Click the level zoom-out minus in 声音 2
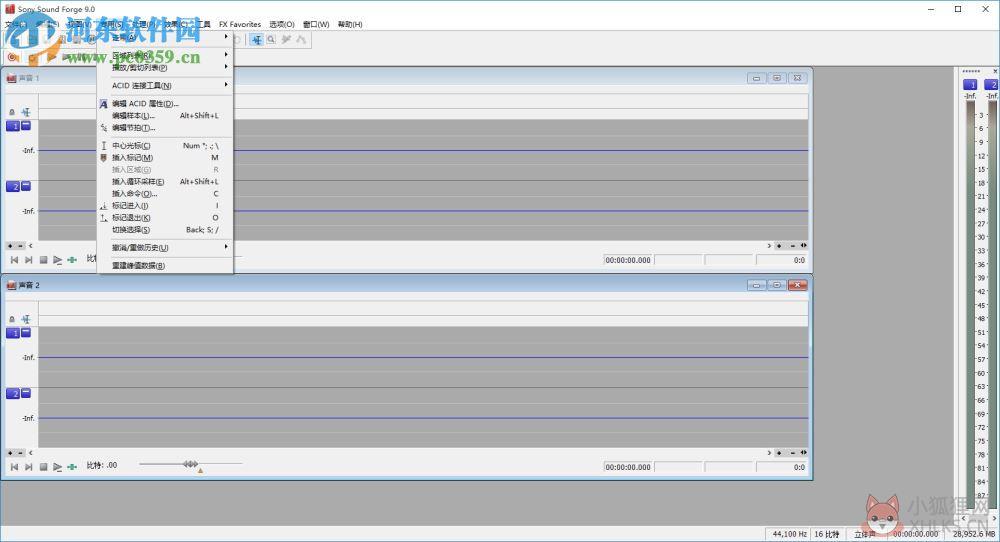 (x=20, y=453)
